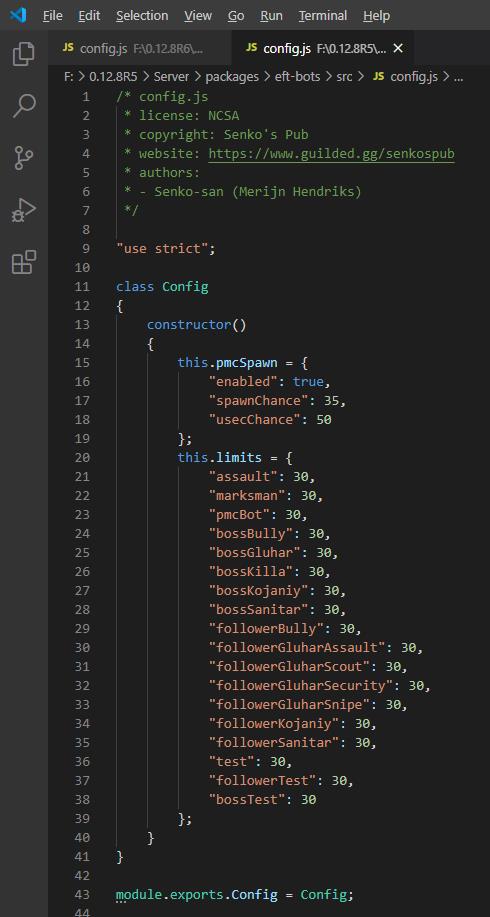Click JS icon on R6 config.js tab
490x917 pixels.
[68, 48]
